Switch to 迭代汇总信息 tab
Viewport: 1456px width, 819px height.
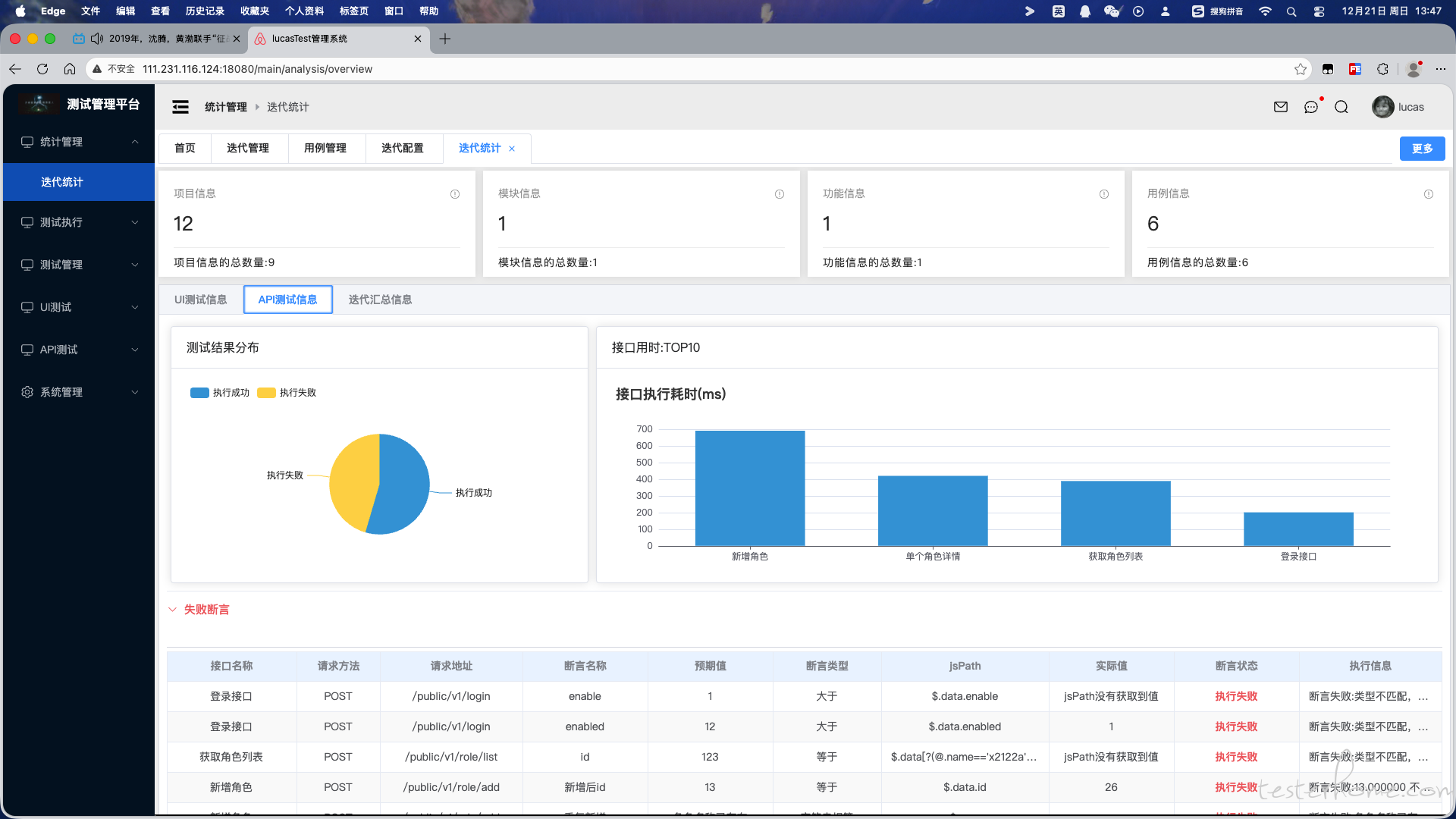(380, 300)
